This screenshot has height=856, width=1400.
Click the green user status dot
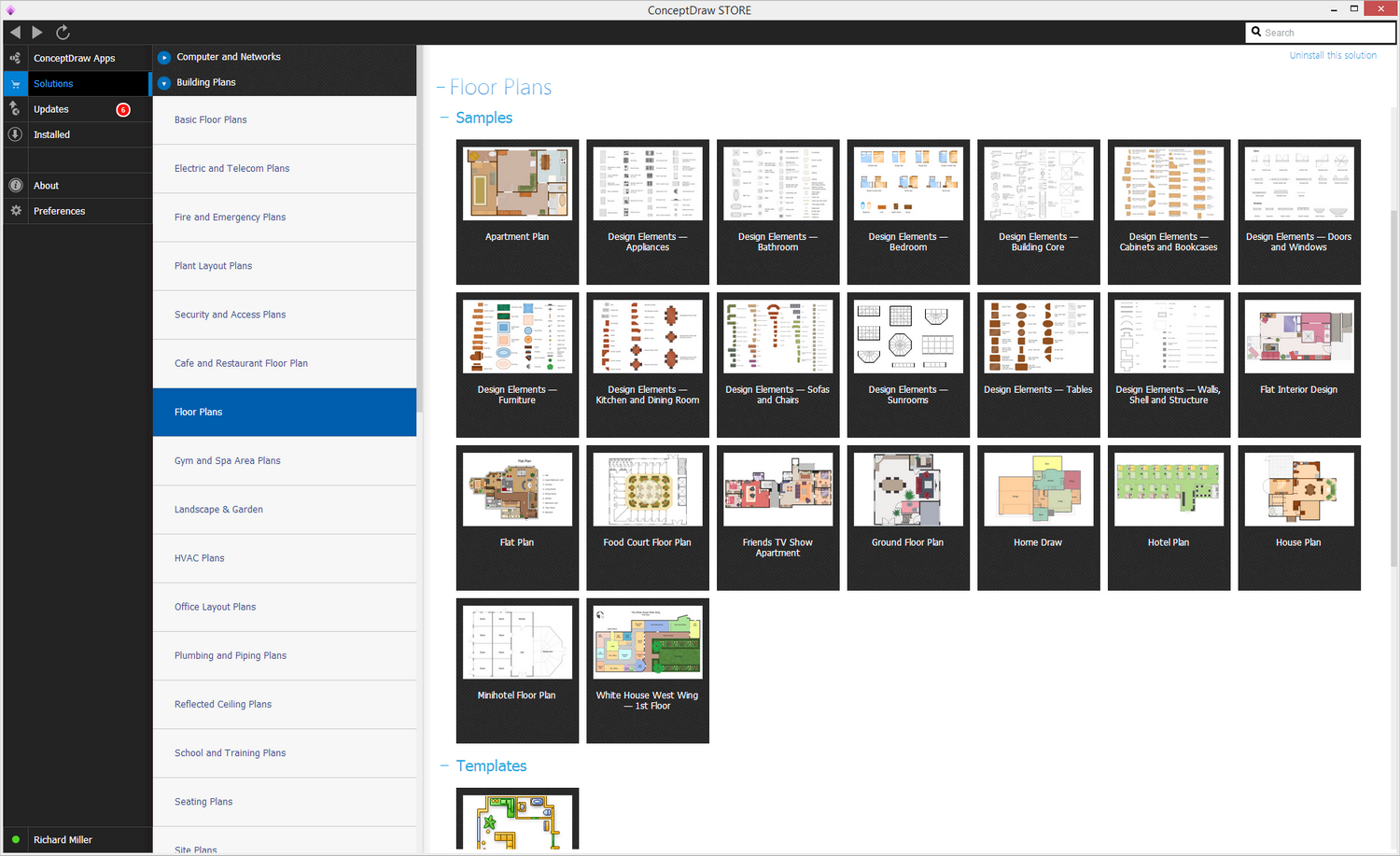coord(16,839)
